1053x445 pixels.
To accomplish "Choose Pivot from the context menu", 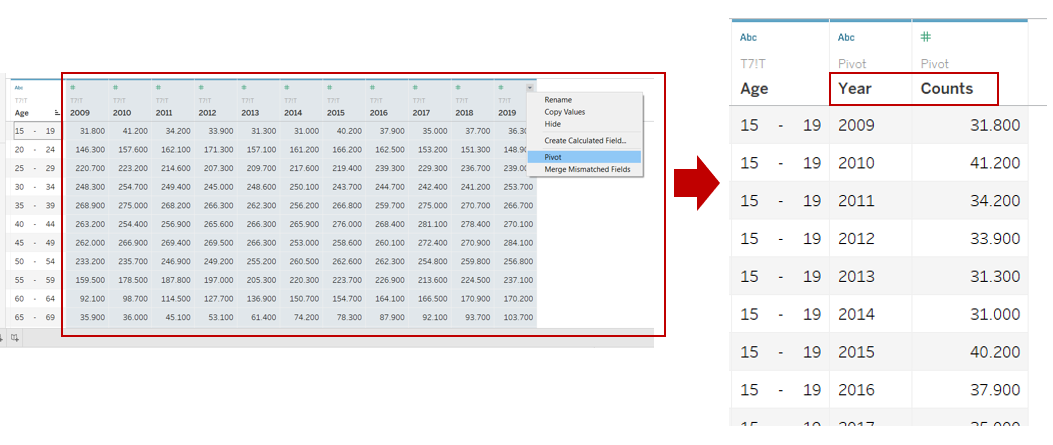I will (553, 157).
